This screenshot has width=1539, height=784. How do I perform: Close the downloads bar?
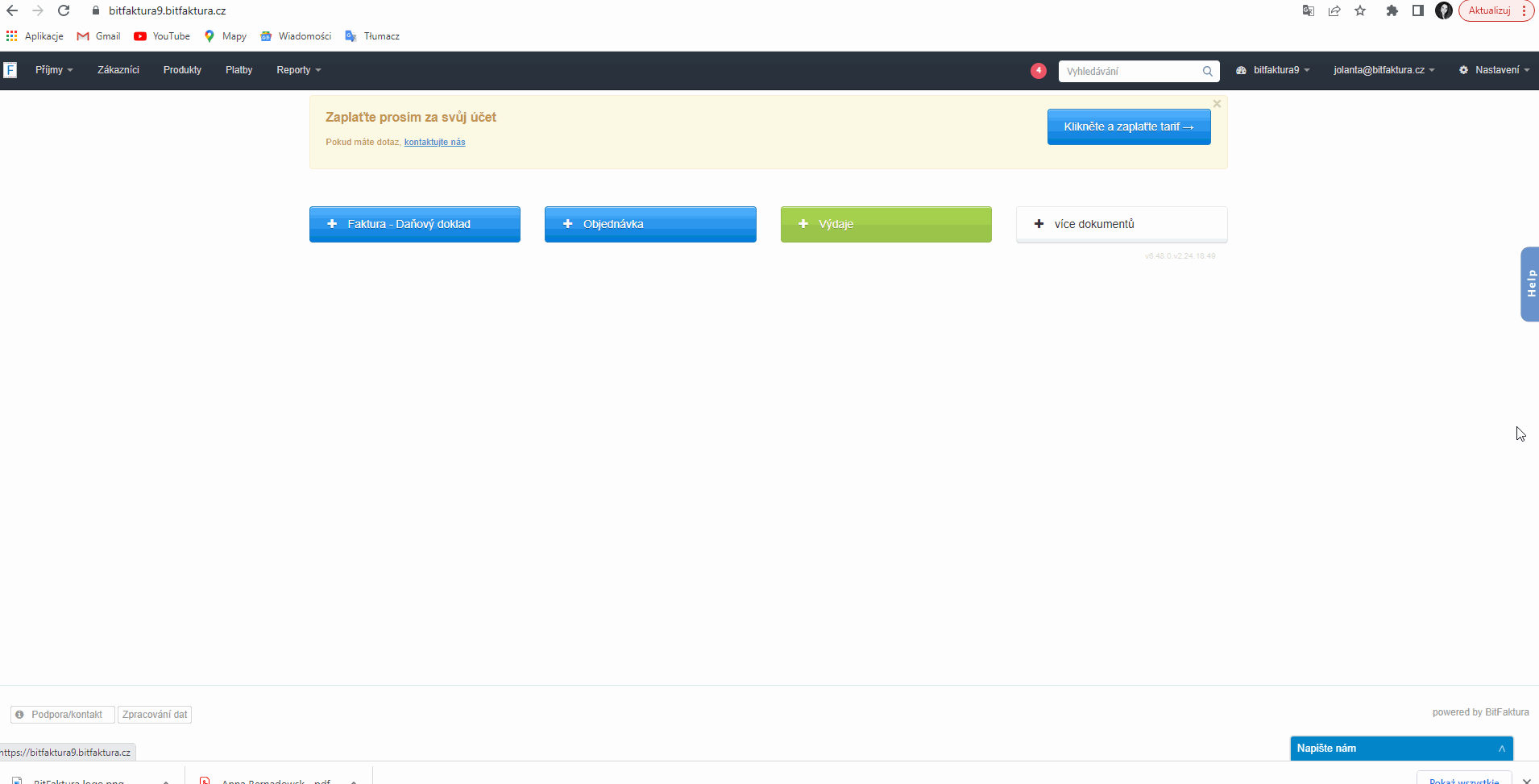pyautogui.click(x=1526, y=780)
